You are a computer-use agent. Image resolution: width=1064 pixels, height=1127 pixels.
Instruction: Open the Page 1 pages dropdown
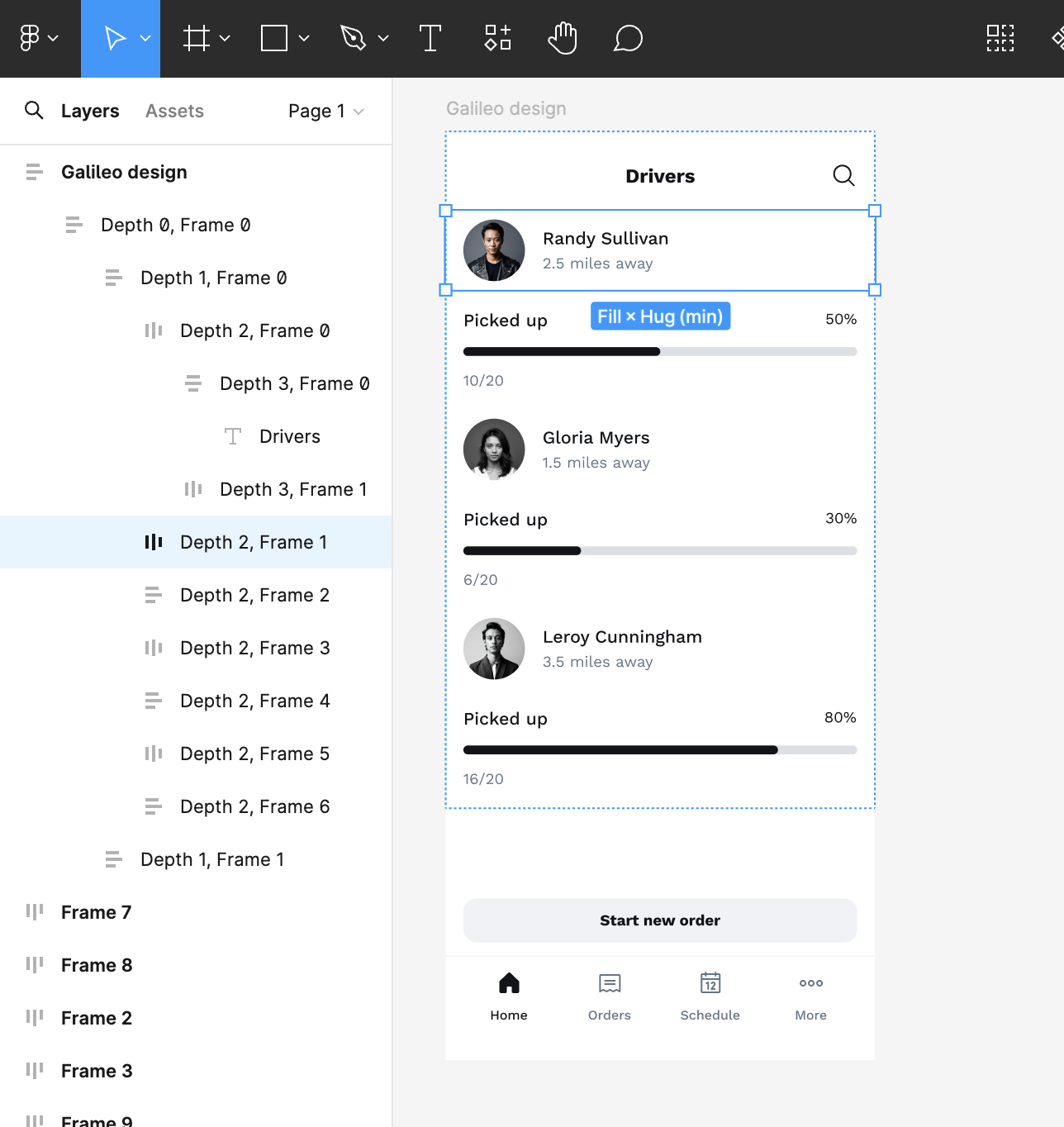(x=326, y=111)
